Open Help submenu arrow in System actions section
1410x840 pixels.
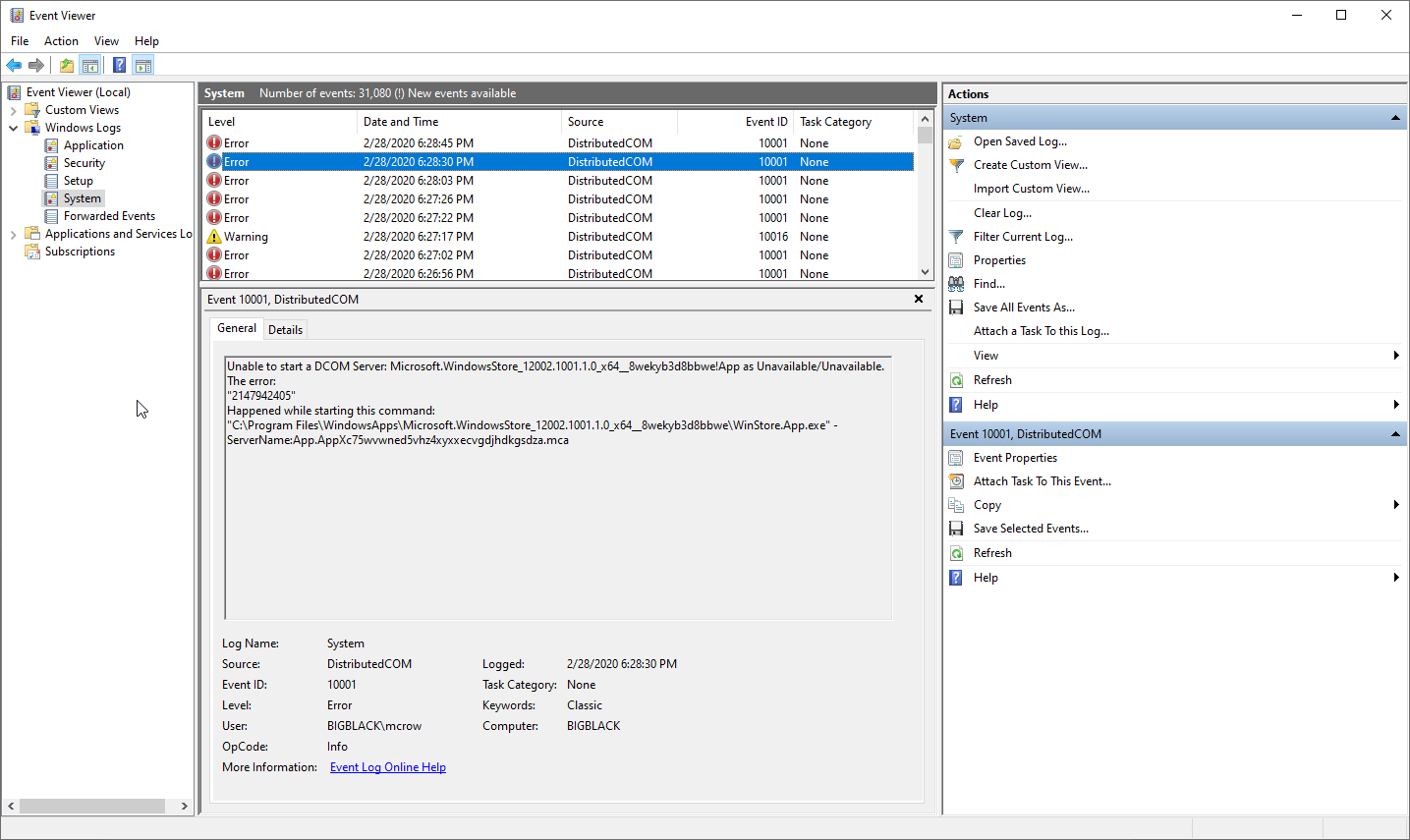pos(1396,405)
